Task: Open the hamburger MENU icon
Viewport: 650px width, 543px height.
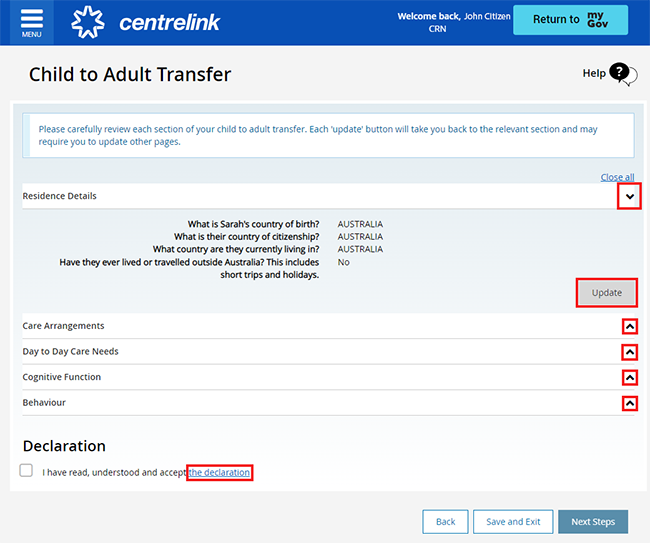Action: [x=32, y=22]
